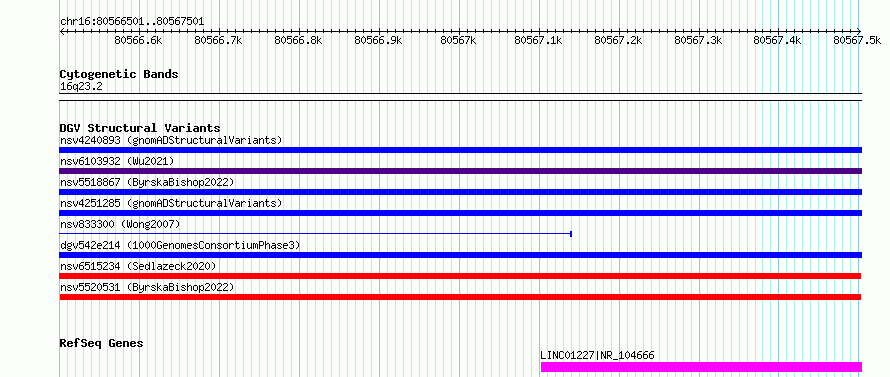Click the 80567.3k ruler tick label

click(x=698, y=40)
